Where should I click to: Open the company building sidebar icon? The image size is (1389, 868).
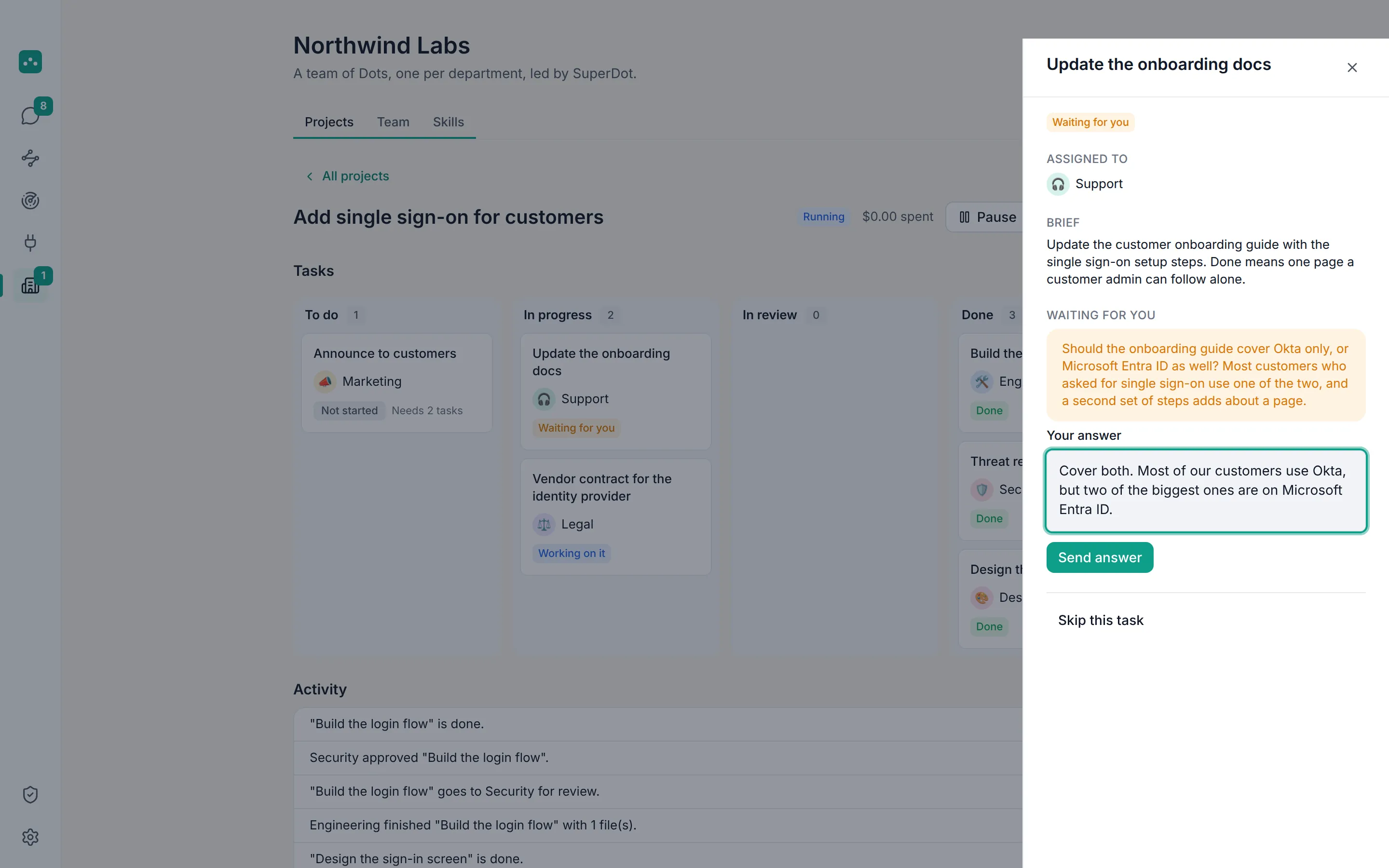[x=30, y=285]
